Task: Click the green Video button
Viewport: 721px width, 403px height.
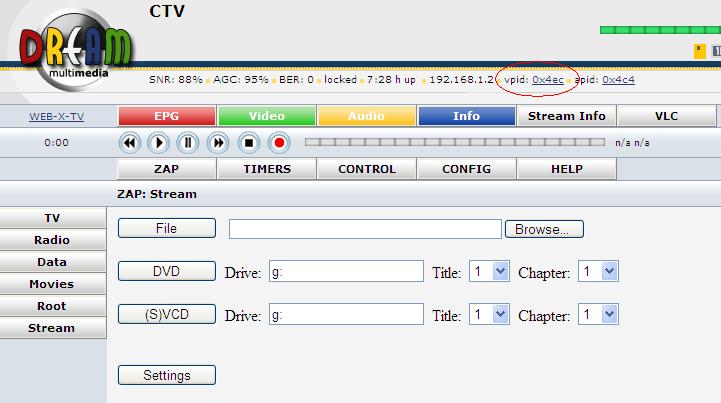Action: point(267,116)
